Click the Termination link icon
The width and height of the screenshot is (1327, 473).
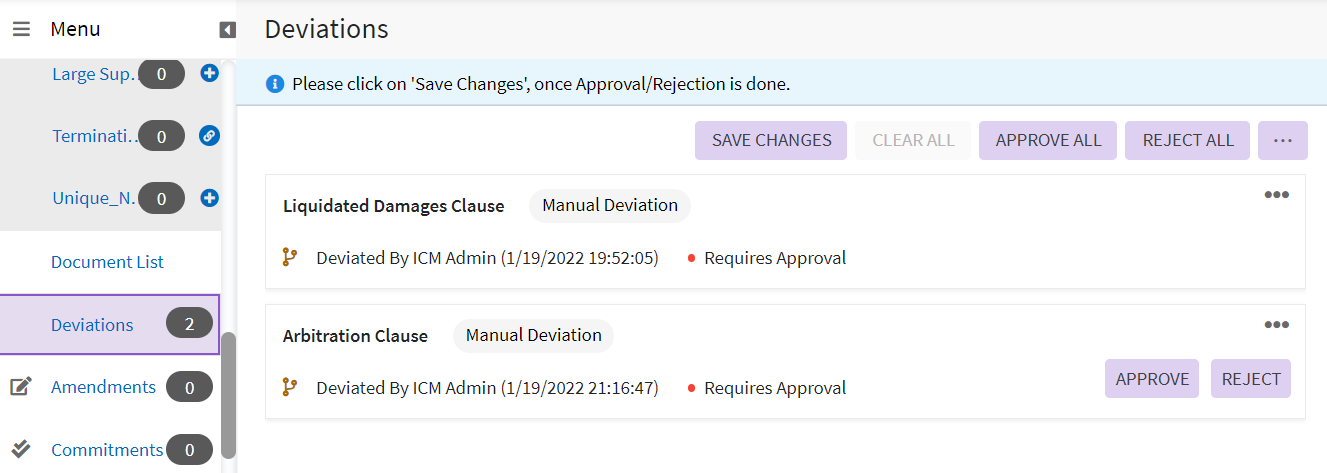tap(209, 135)
